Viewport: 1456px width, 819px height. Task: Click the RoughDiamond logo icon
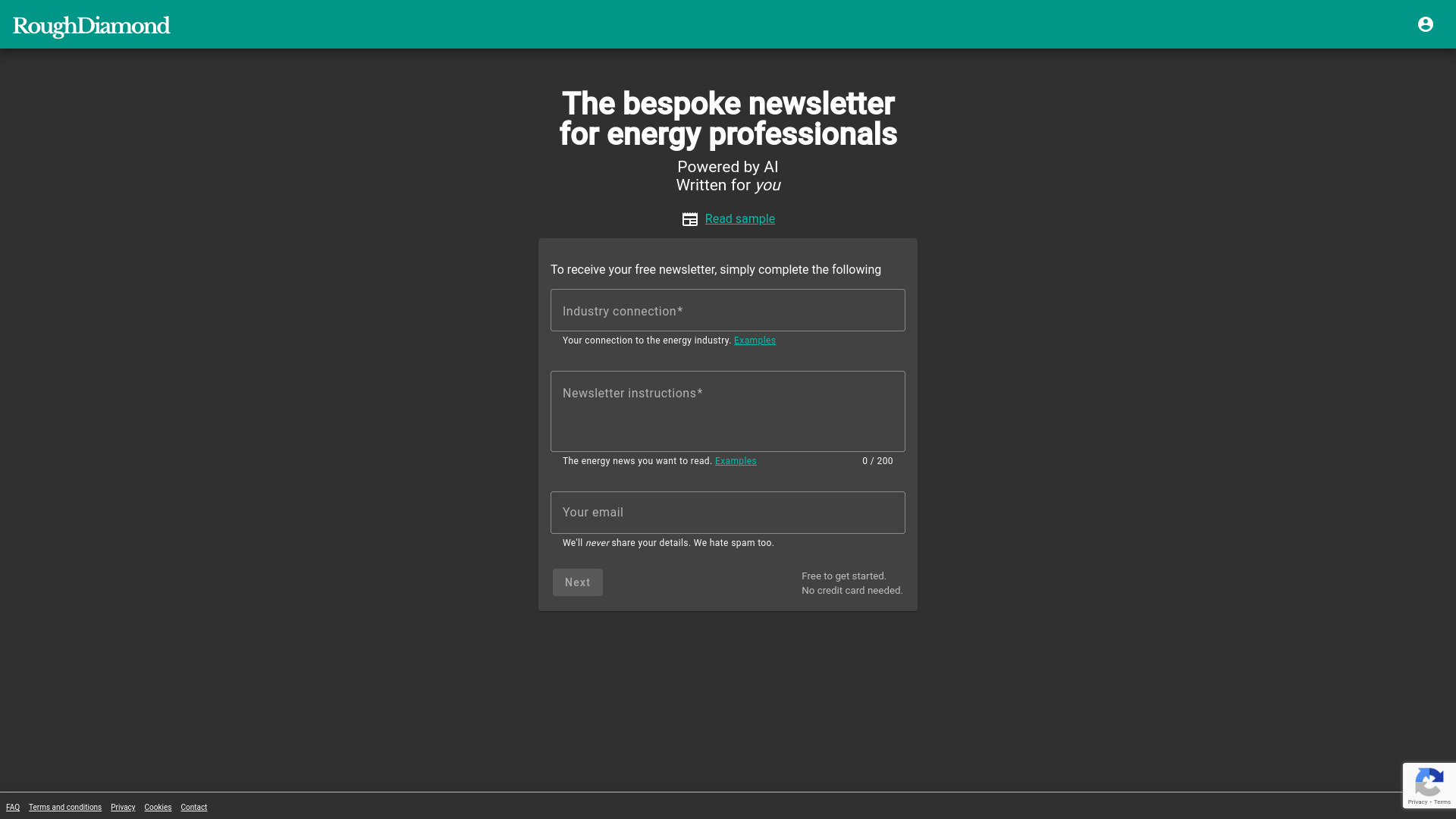(x=91, y=24)
